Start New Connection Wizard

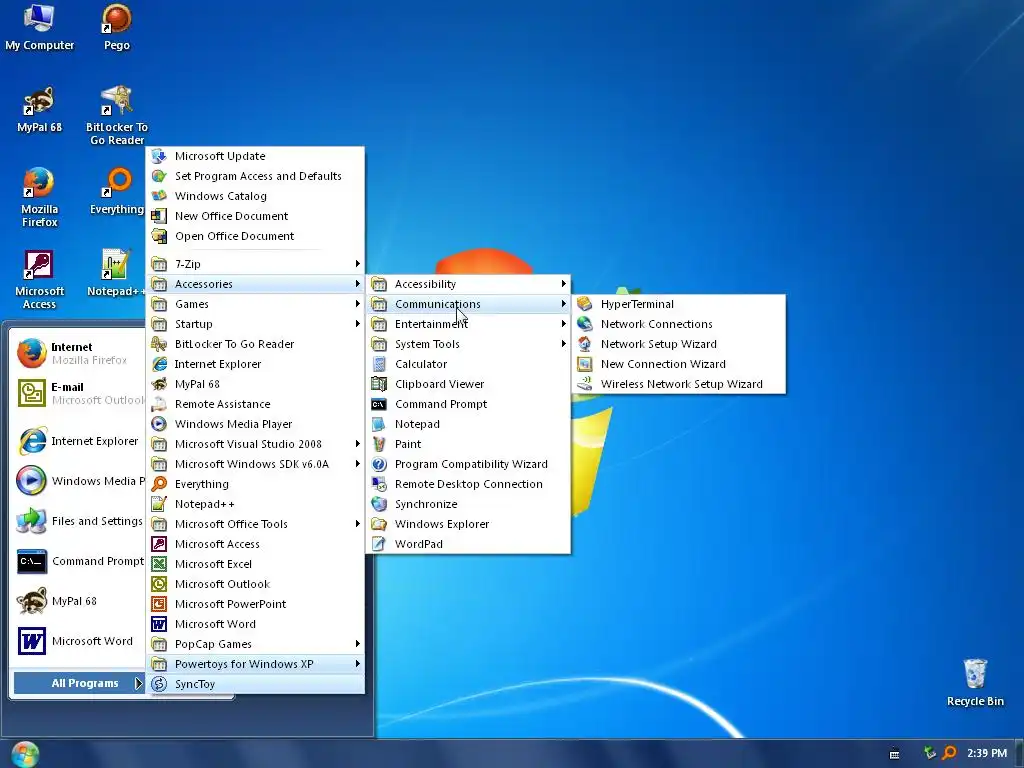[679, 364]
